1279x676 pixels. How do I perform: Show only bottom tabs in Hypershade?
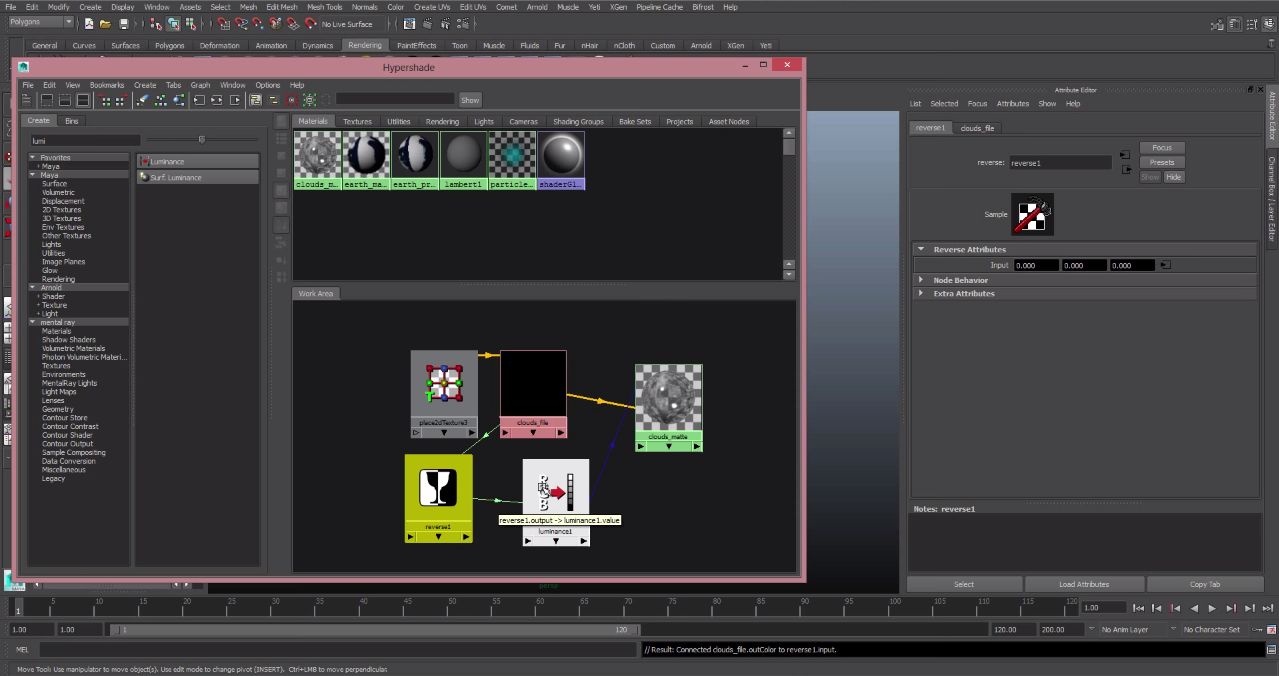64,99
